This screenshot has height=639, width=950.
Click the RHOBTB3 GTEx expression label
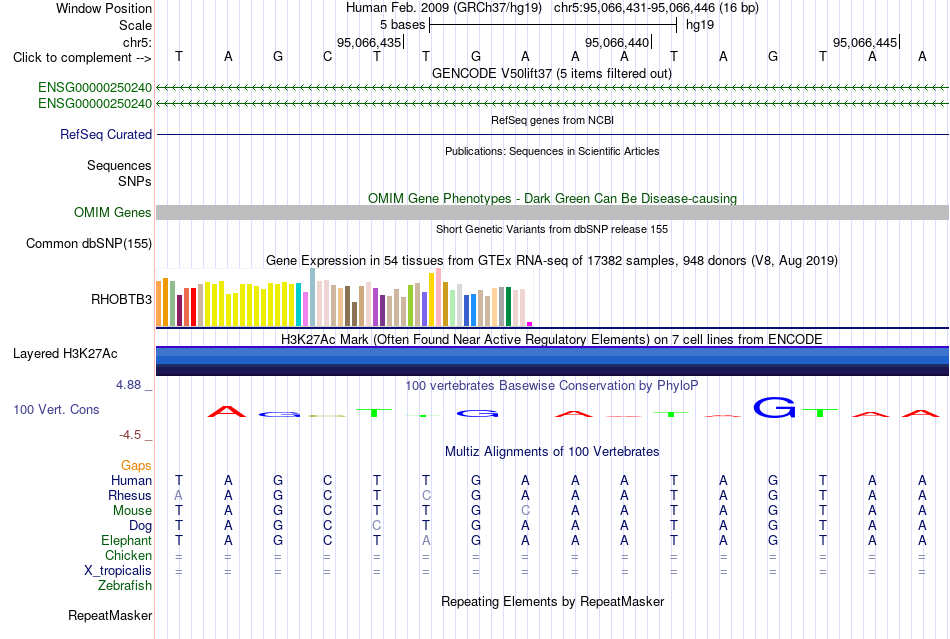click(121, 299)
